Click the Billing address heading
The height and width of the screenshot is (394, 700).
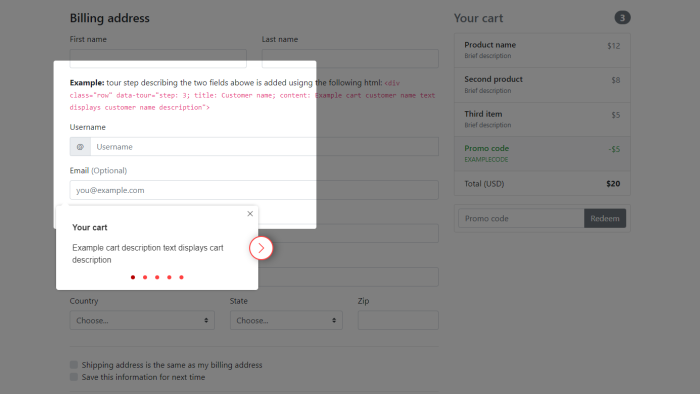pyautogui.click(x=109, y=18)
